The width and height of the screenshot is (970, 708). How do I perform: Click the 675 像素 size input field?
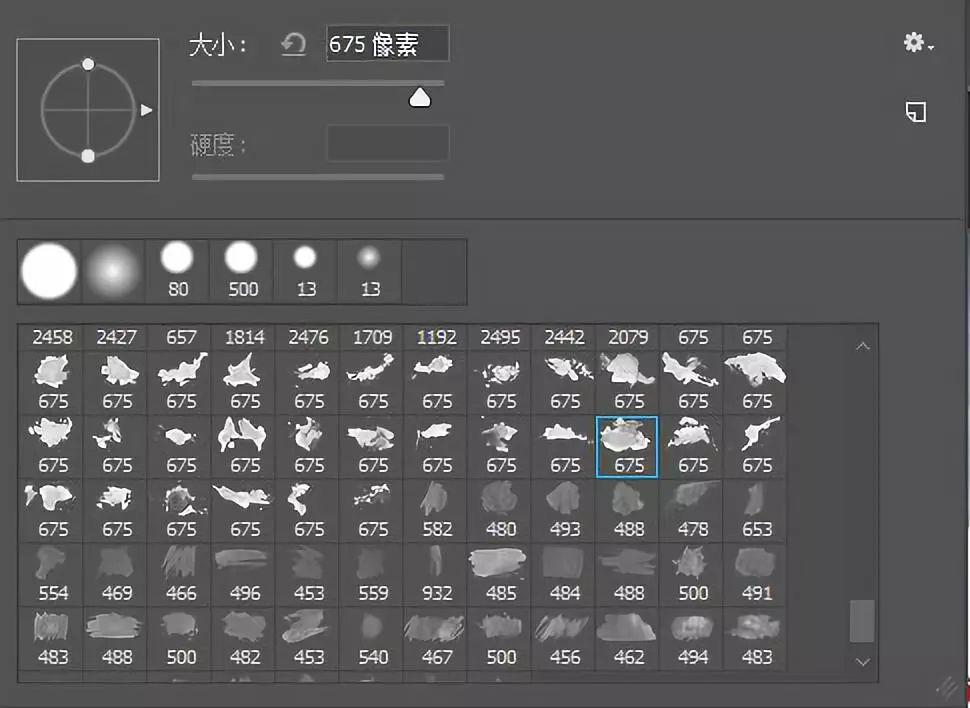coord(387,44)
